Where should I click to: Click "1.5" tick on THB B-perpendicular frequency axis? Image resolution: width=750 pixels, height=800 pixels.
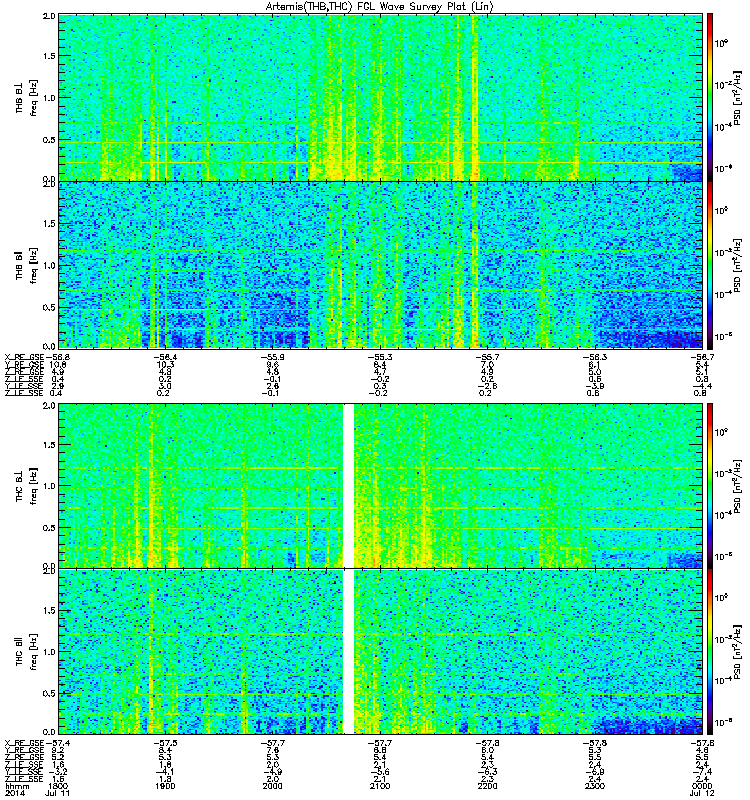[49, 56]
